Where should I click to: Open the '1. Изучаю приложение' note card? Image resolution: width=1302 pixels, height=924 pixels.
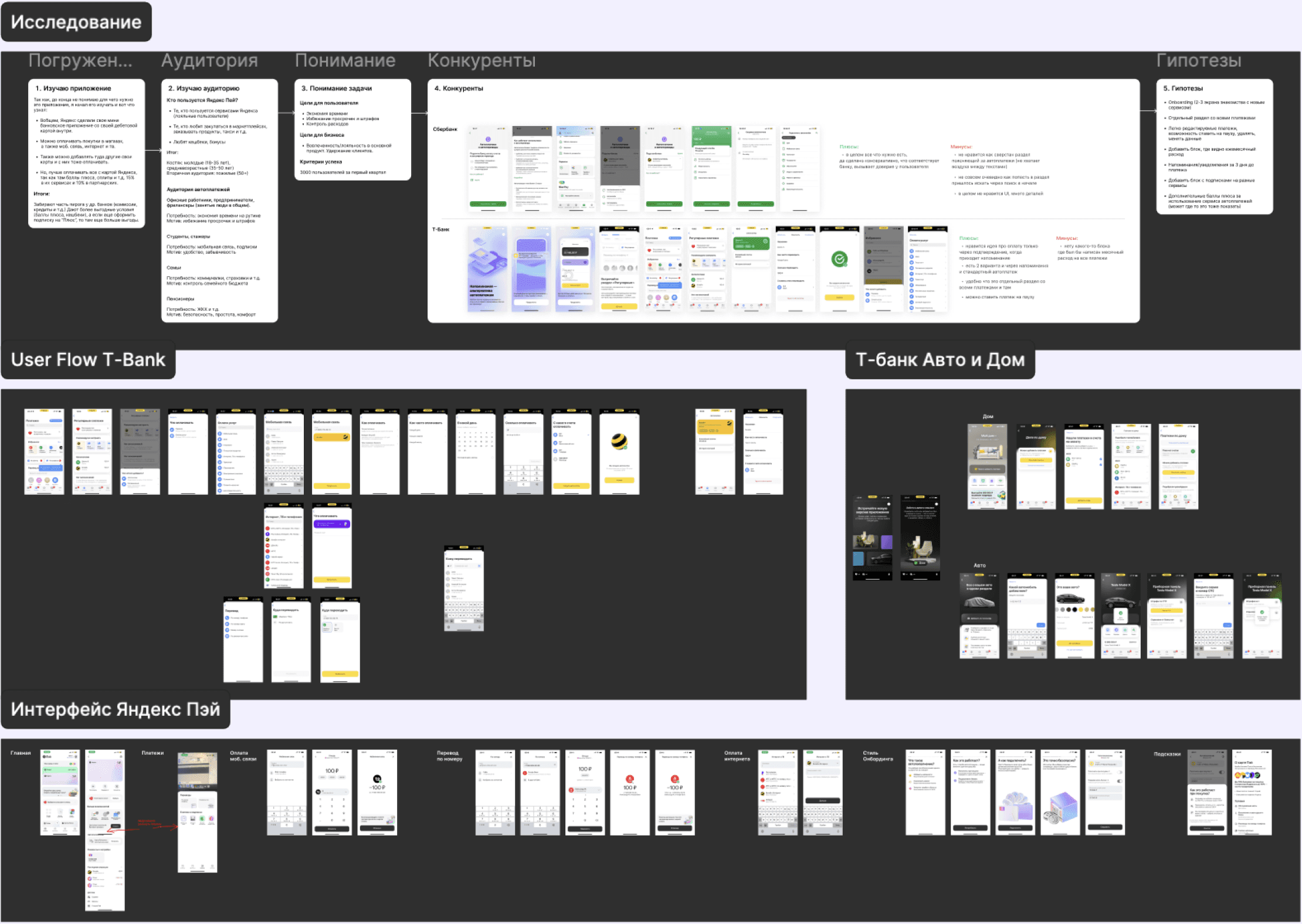86,152
